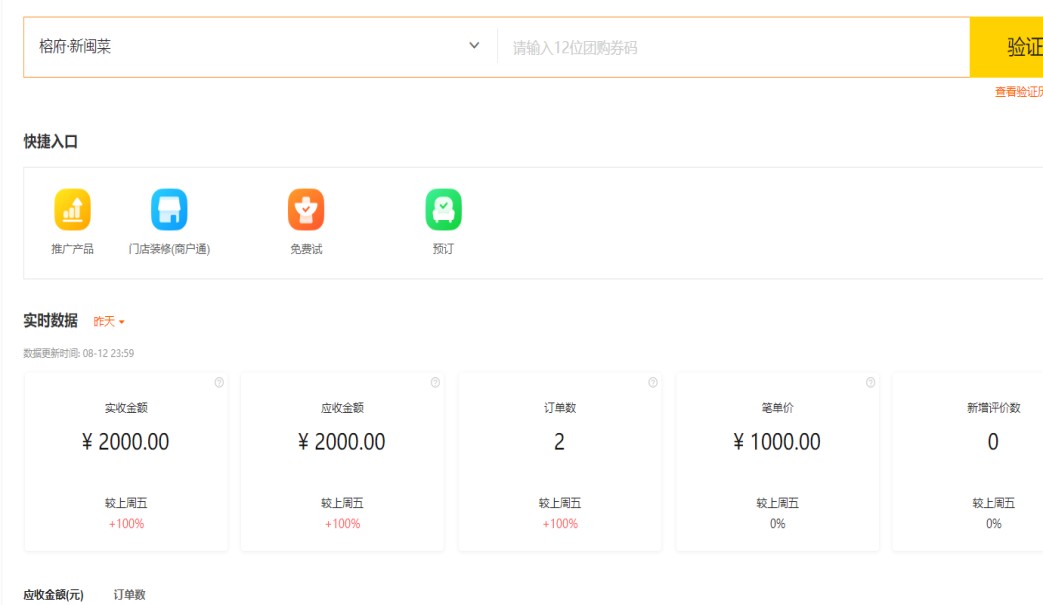Click help icon on 订单数 card
The width and height of the screenshot is (1043, 605).
[x=653, y=383]
